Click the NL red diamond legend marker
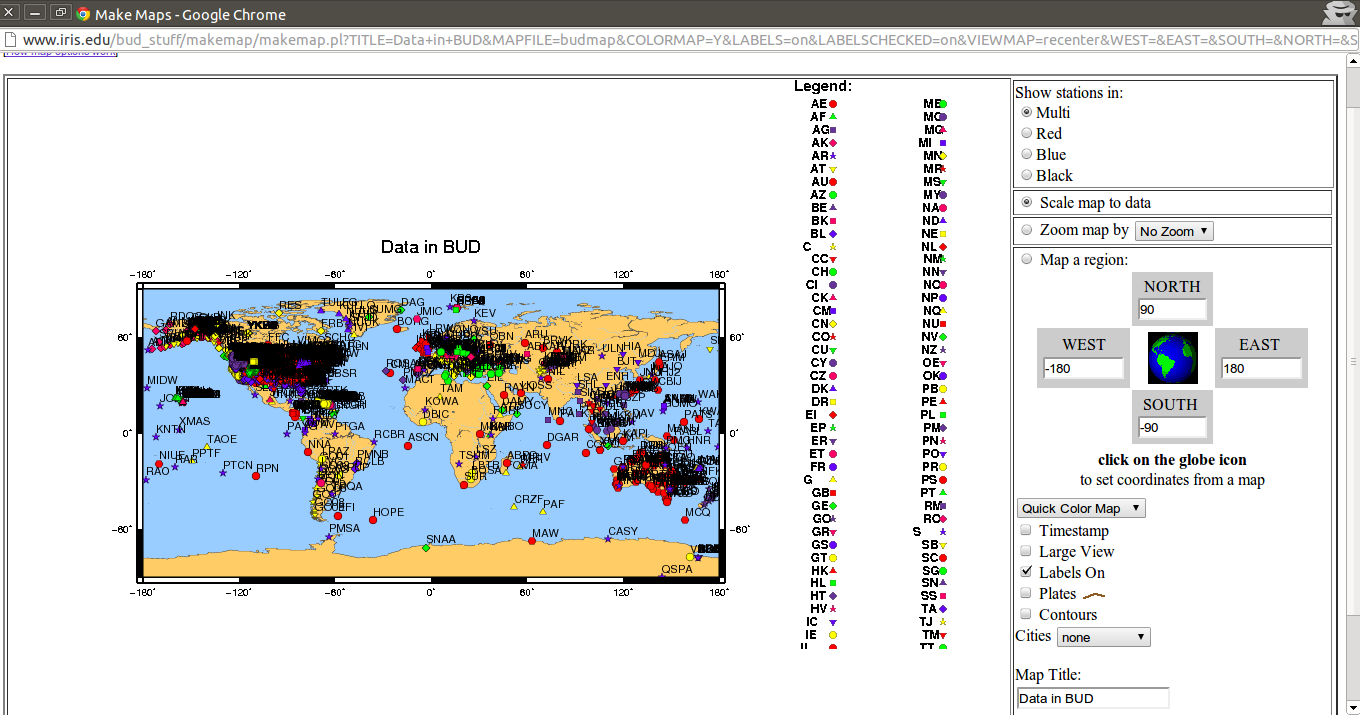The height and width of the screenshot is (715, 1360). tap(942, 247)
